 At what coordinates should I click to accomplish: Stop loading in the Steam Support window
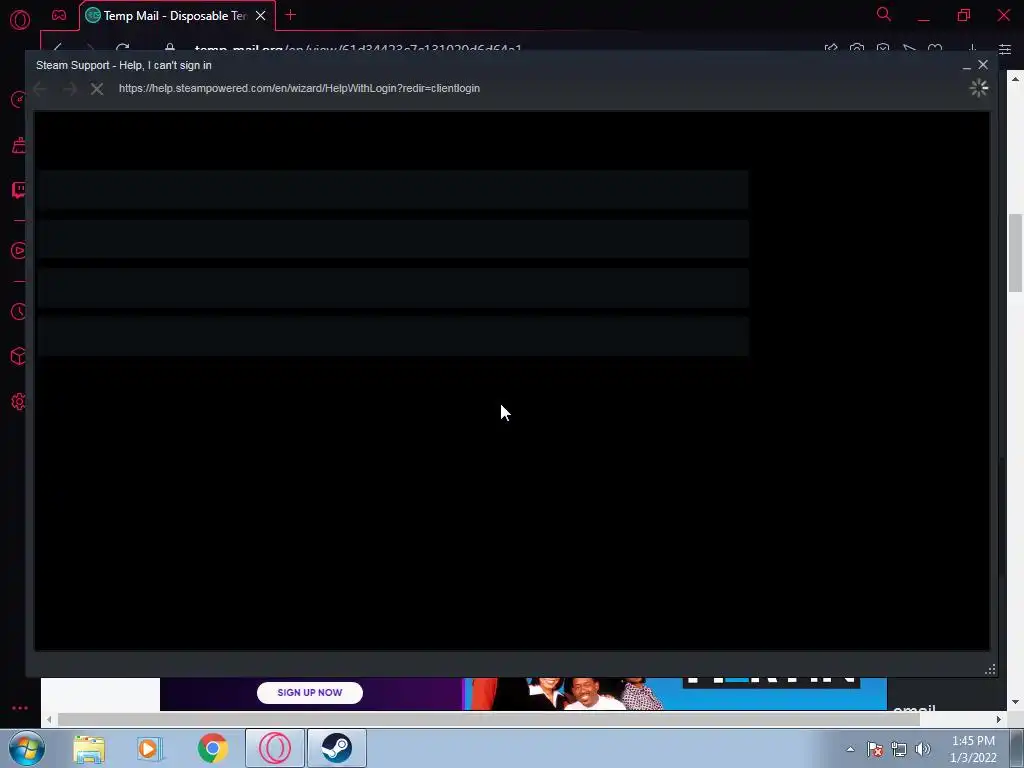(97, 89)
